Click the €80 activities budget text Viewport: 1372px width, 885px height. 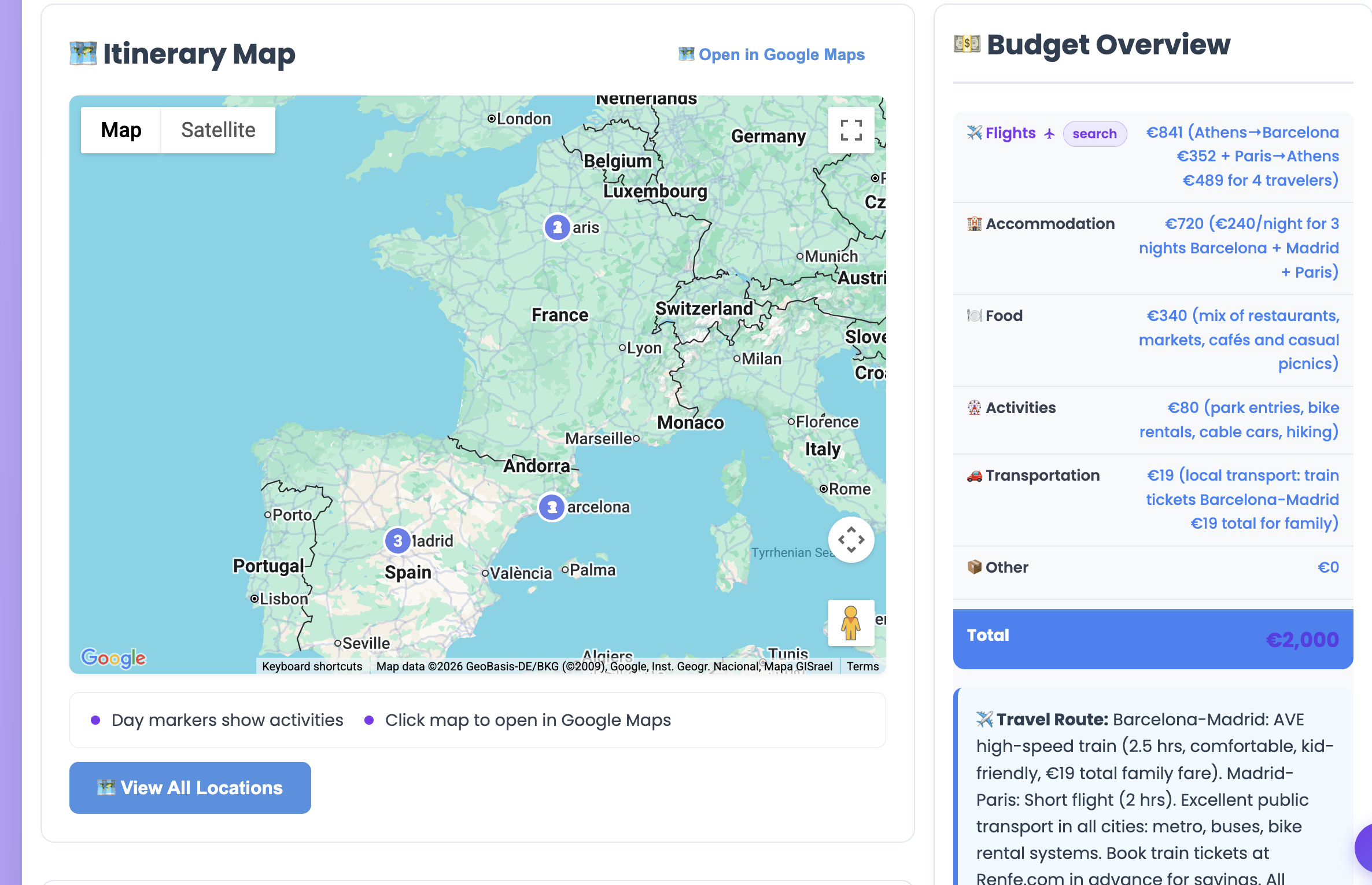(1238, 420)
